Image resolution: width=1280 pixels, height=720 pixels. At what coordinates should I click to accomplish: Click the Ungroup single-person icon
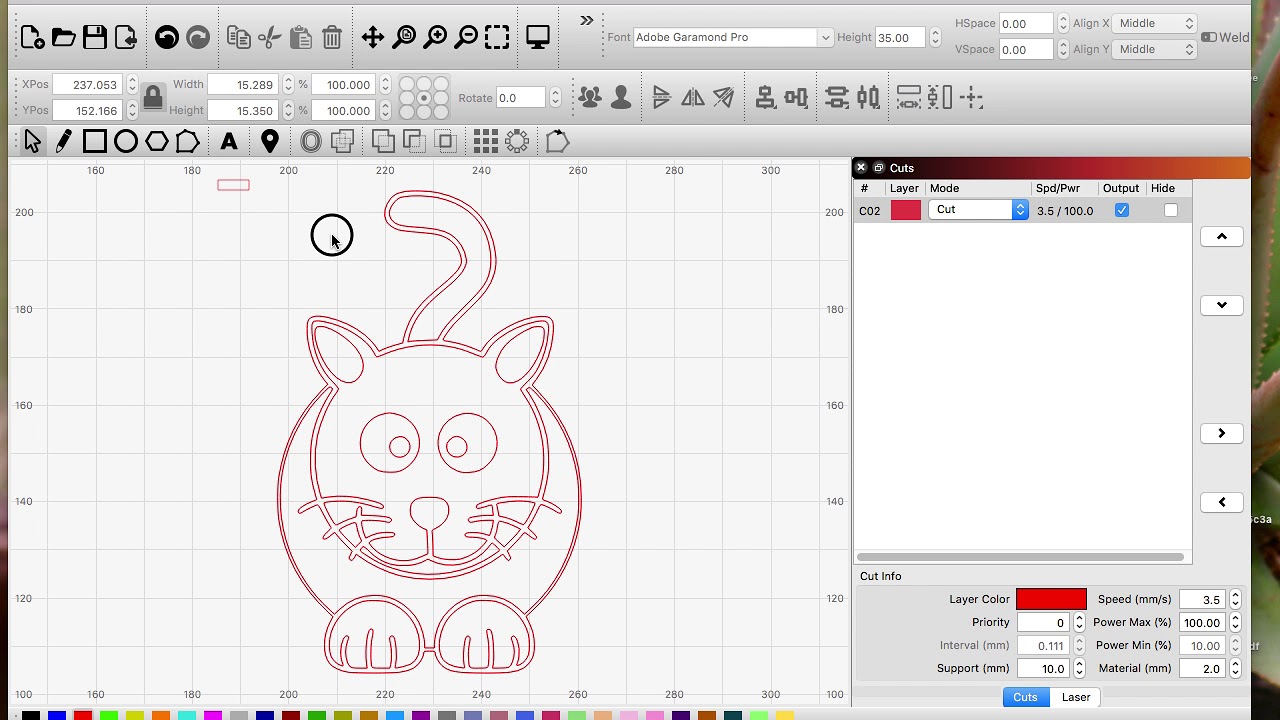tap(621, 97)
